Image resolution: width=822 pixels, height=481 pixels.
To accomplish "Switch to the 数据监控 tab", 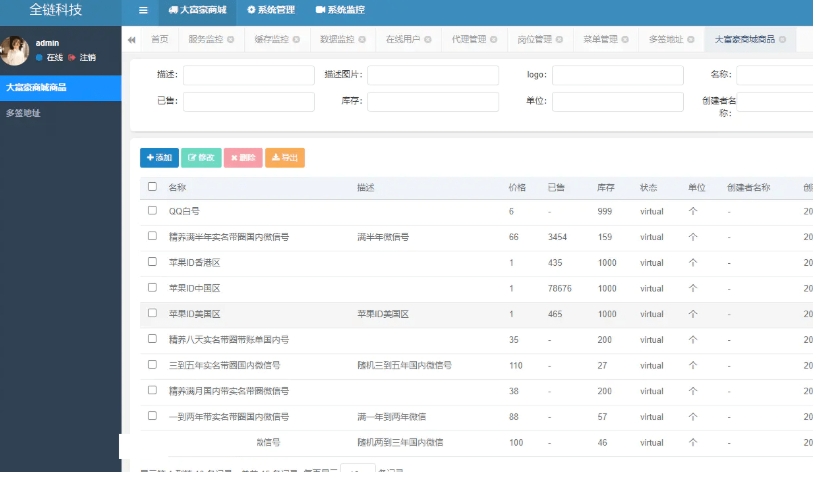I will coord(337,39).
